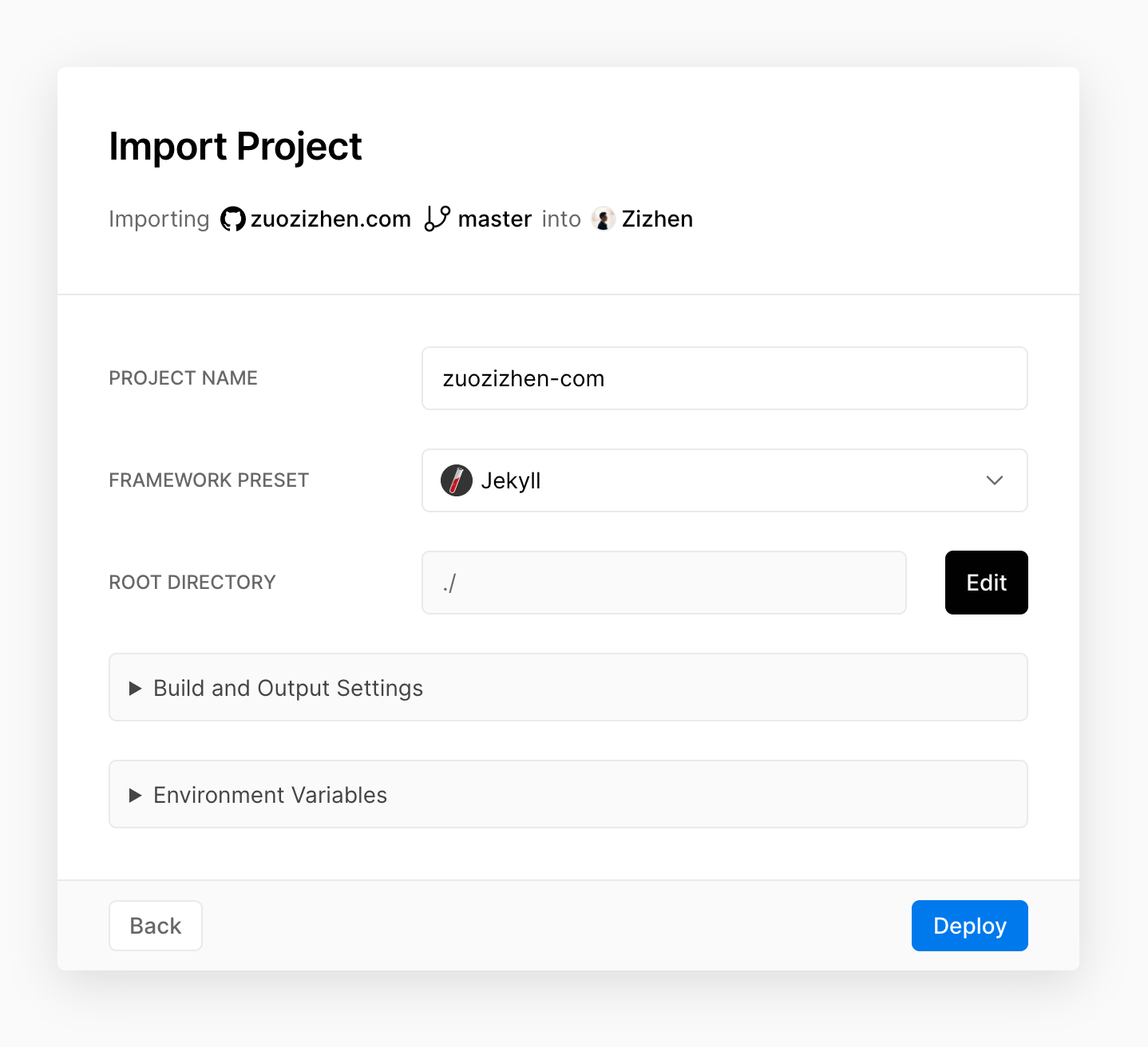Image resolution: width=1148 pixels, height=1047 pixels.
Task: Expand Build and Output Settings triangle
Action: [x=136, y=688]
